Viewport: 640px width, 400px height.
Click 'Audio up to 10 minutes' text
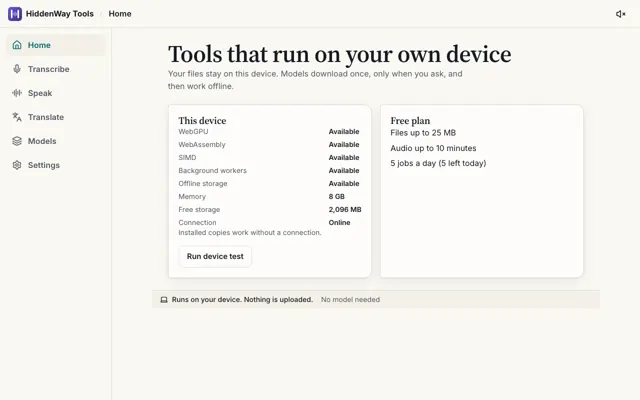point(433,148)
